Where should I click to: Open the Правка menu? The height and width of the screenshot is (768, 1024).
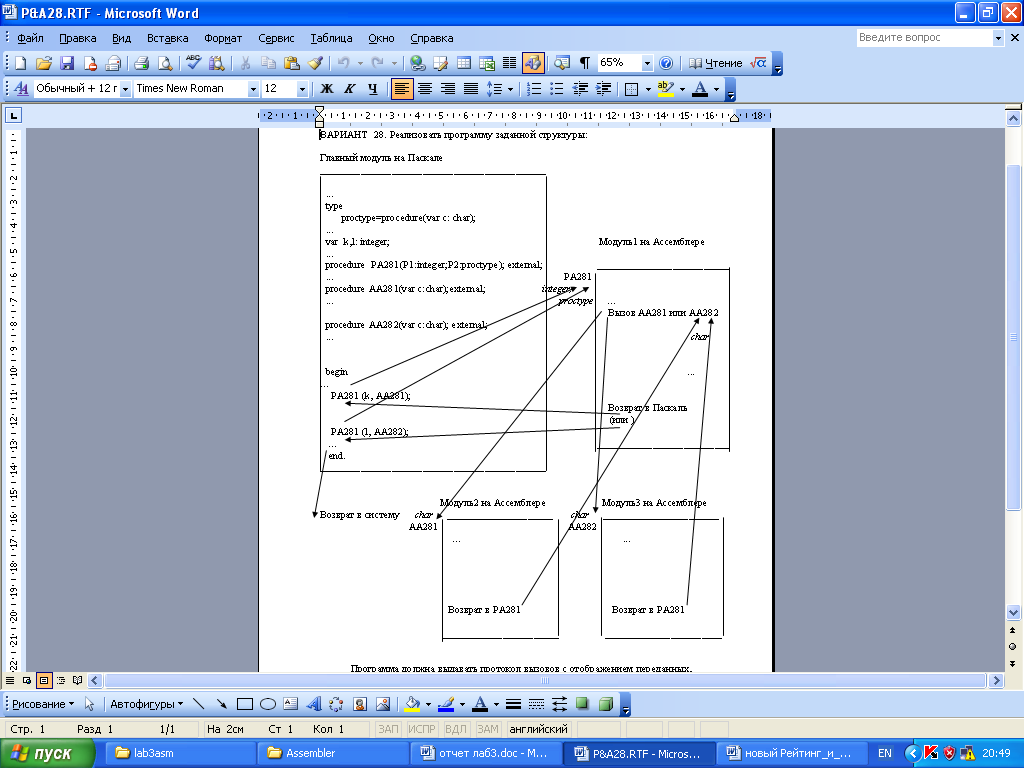point(78,38)
